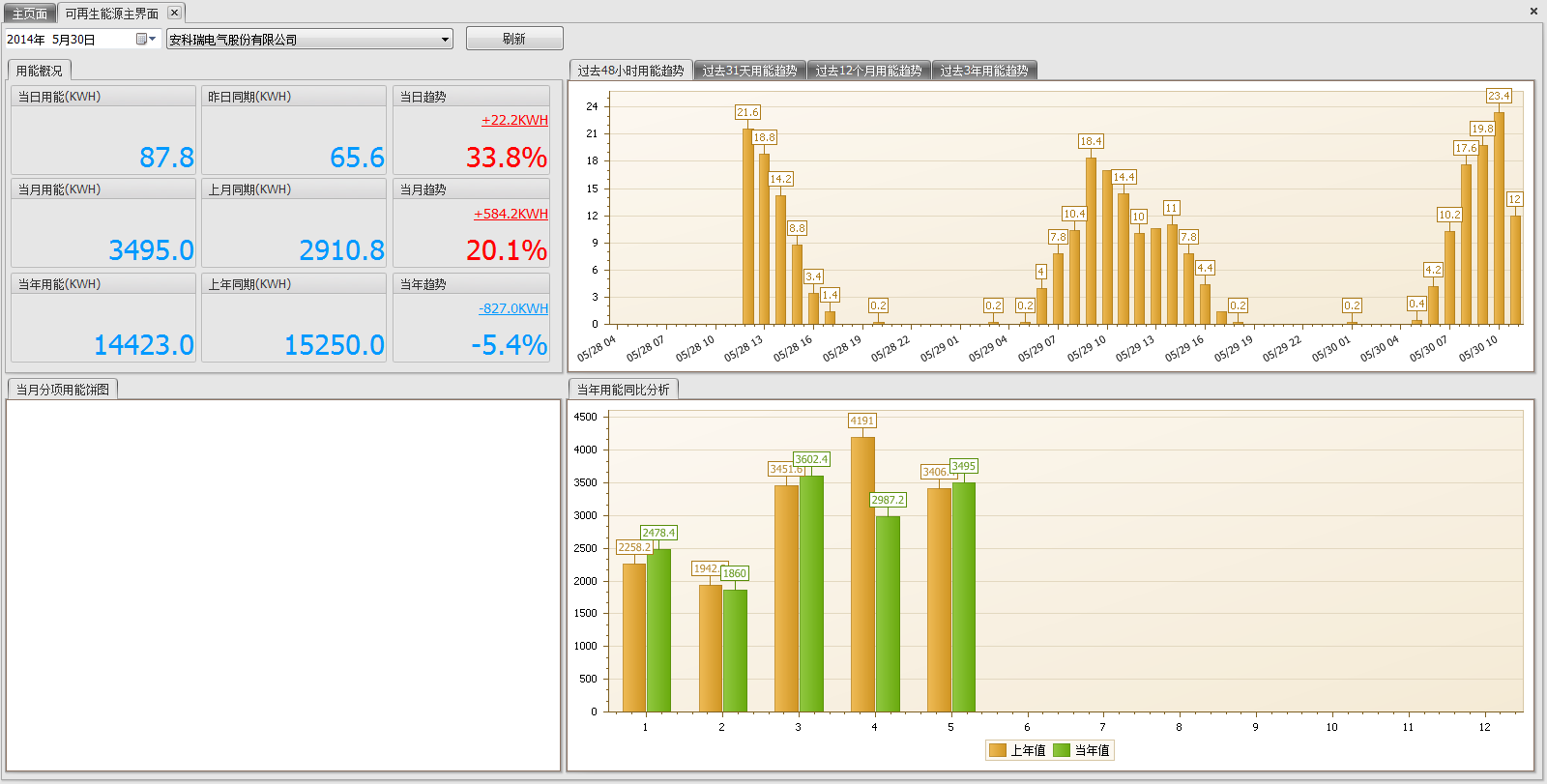Select the 可再生能源主界面 tab
The image size is (1547, 784).
point(111,14)
